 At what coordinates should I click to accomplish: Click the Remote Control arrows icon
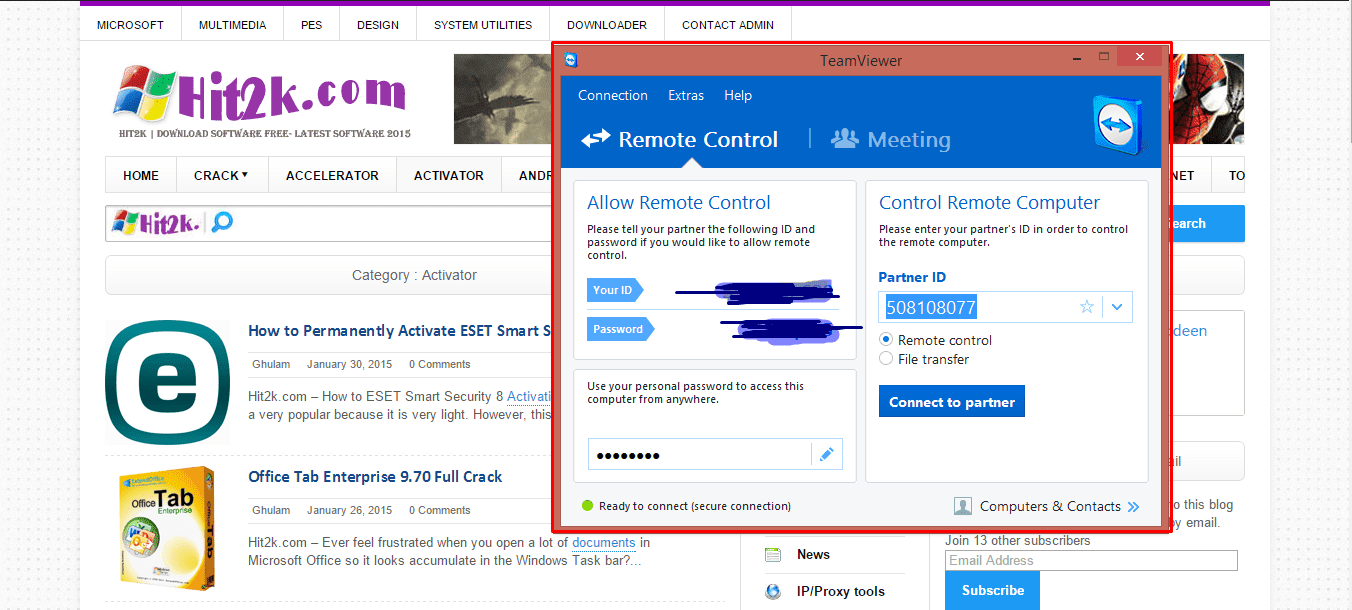pyautogui.click(x=597, y=139)
